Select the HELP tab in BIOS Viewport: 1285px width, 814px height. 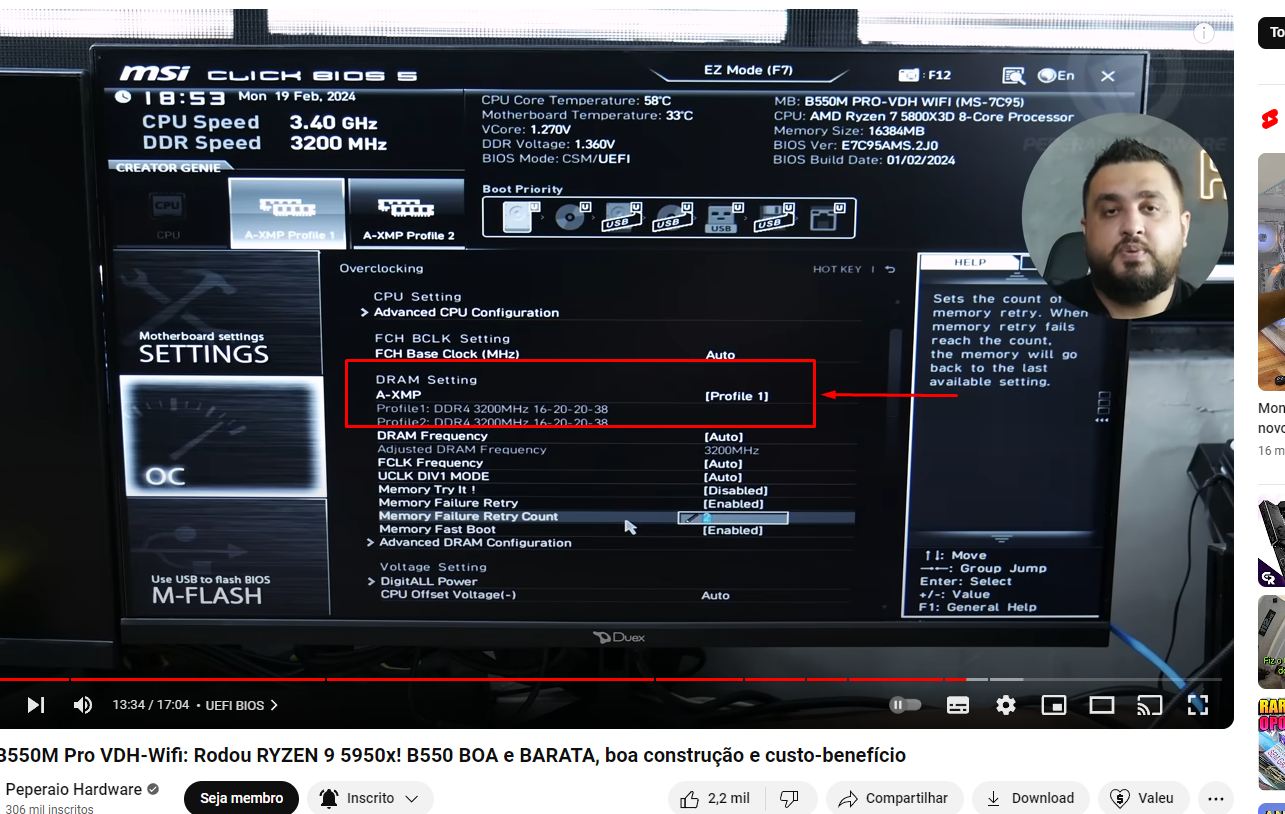coord(969,262)
